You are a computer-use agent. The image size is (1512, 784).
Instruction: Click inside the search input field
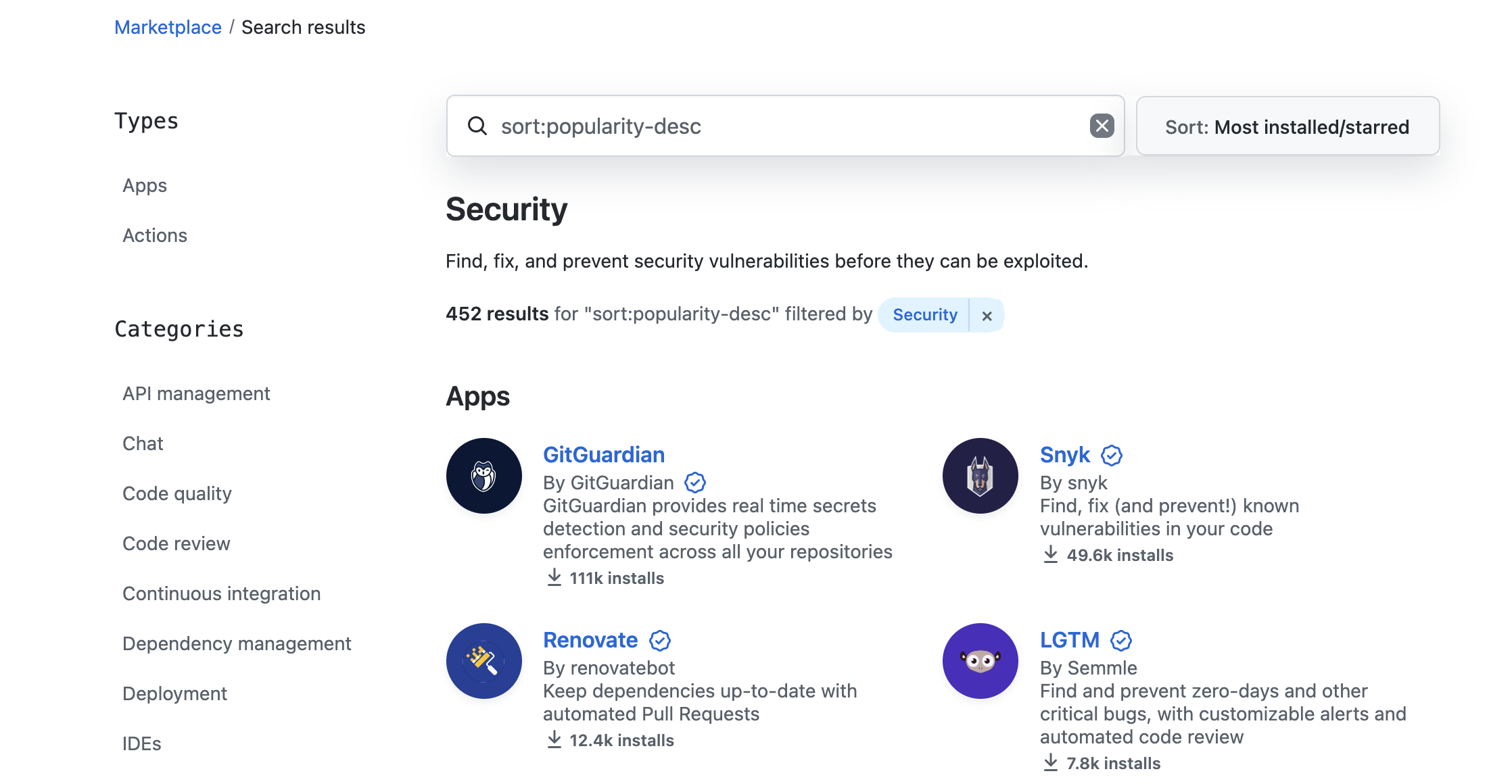coord(744,126)
